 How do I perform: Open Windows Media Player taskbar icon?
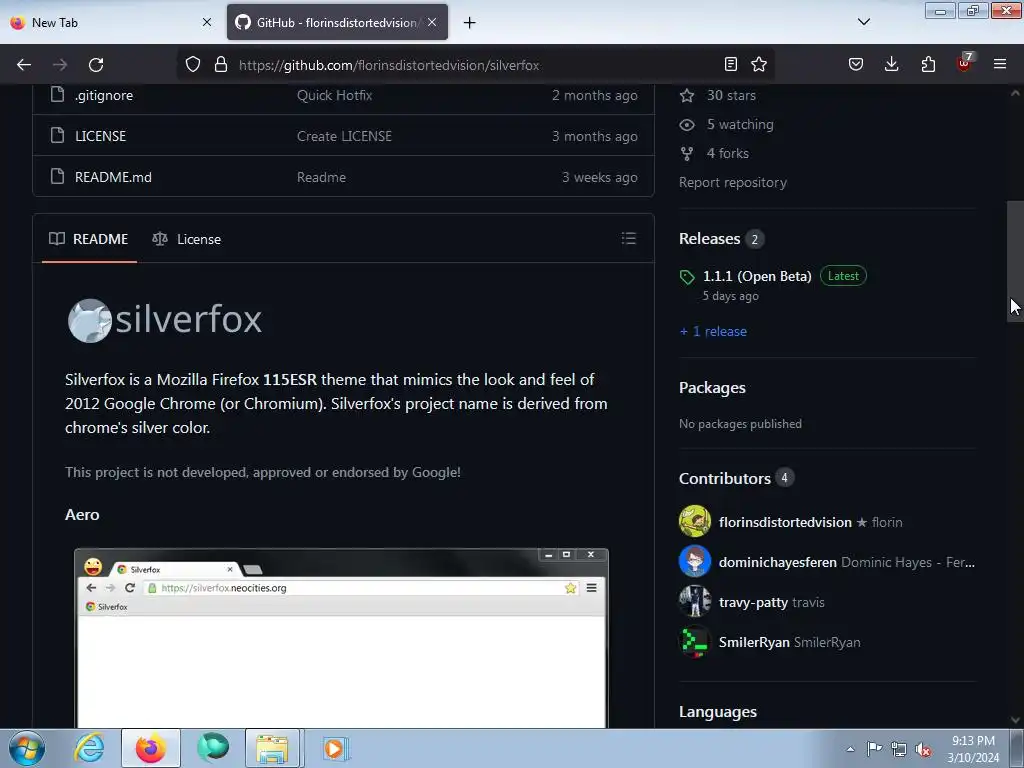(334, 748)
